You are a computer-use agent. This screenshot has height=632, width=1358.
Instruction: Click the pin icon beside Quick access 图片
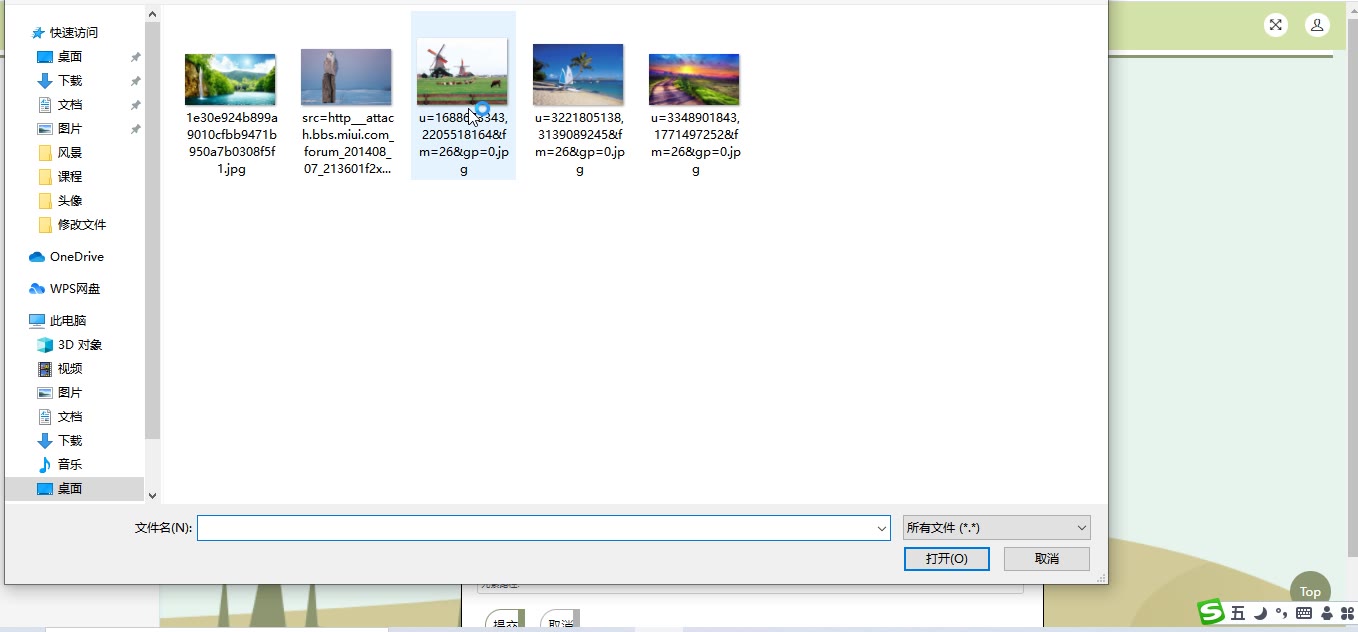click(135, 129)
